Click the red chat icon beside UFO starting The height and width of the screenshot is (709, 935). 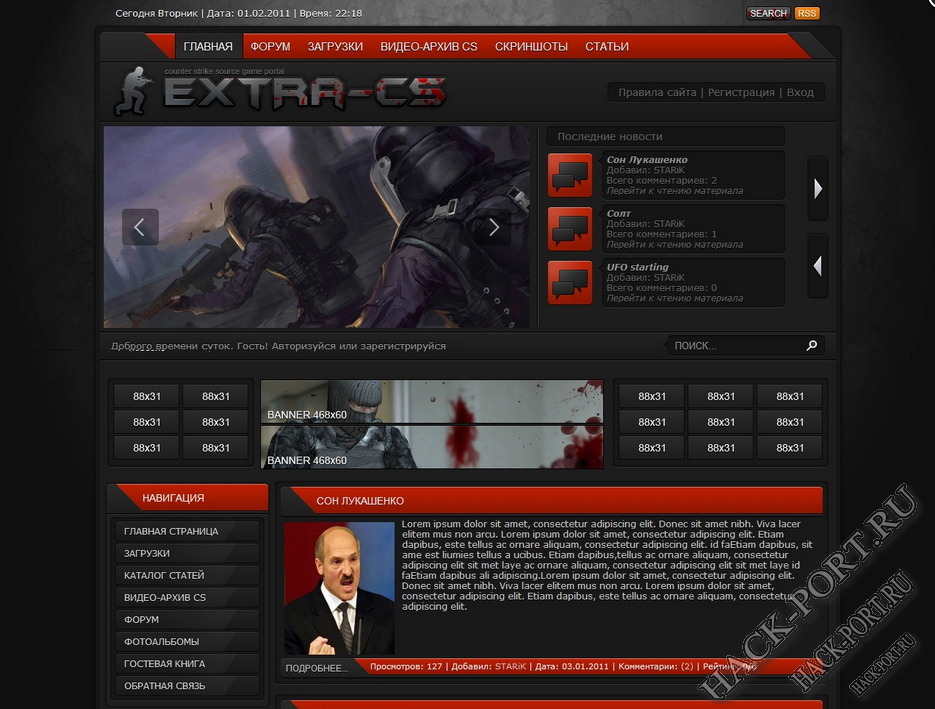[570, 283]
